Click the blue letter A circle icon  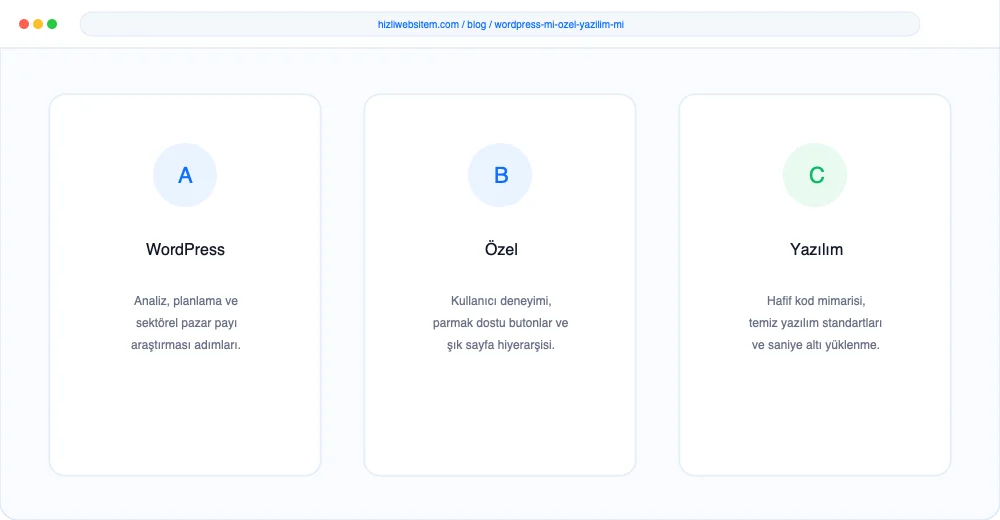coord(185,175)
